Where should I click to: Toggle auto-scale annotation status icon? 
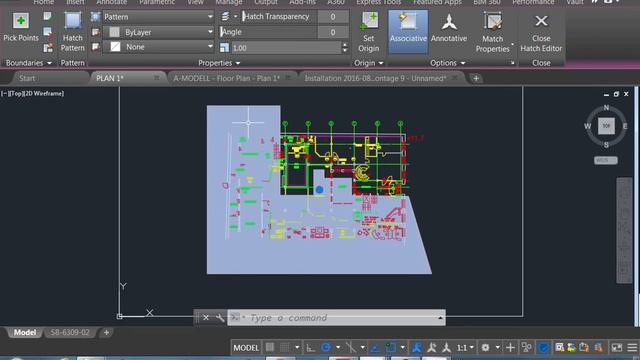[431, 348]
